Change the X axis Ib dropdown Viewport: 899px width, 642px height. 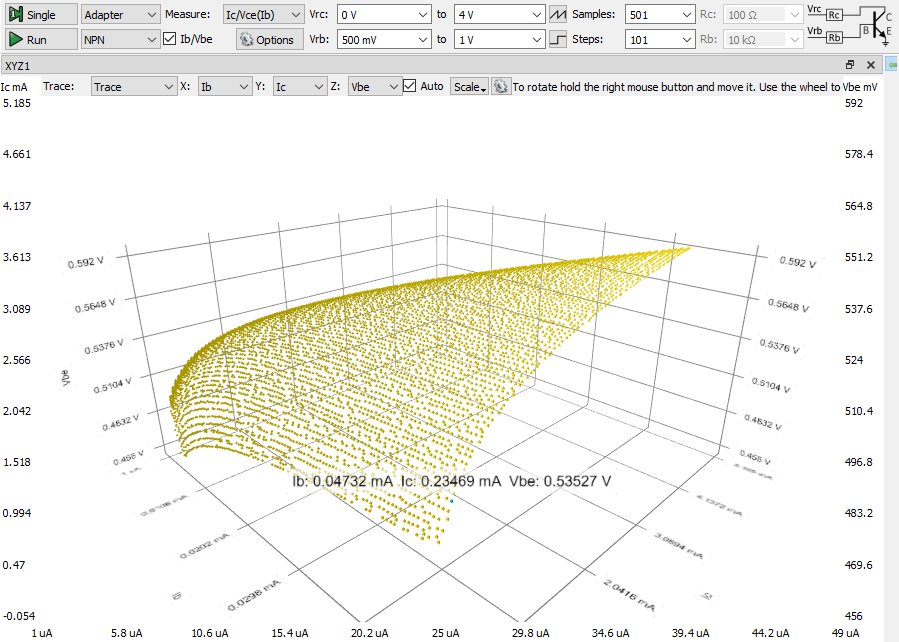click(225, 87)
